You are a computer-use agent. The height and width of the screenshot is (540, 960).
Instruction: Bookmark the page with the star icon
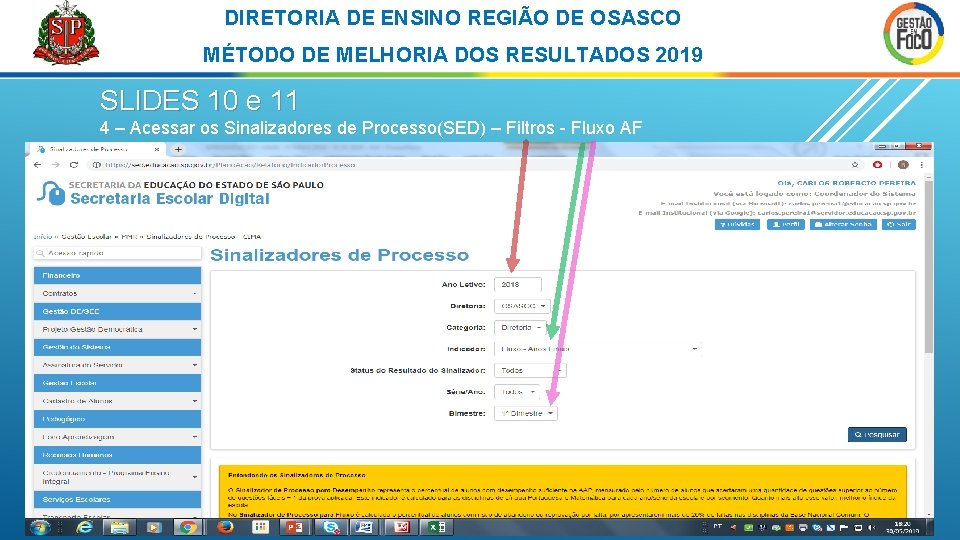coord(855,165)
